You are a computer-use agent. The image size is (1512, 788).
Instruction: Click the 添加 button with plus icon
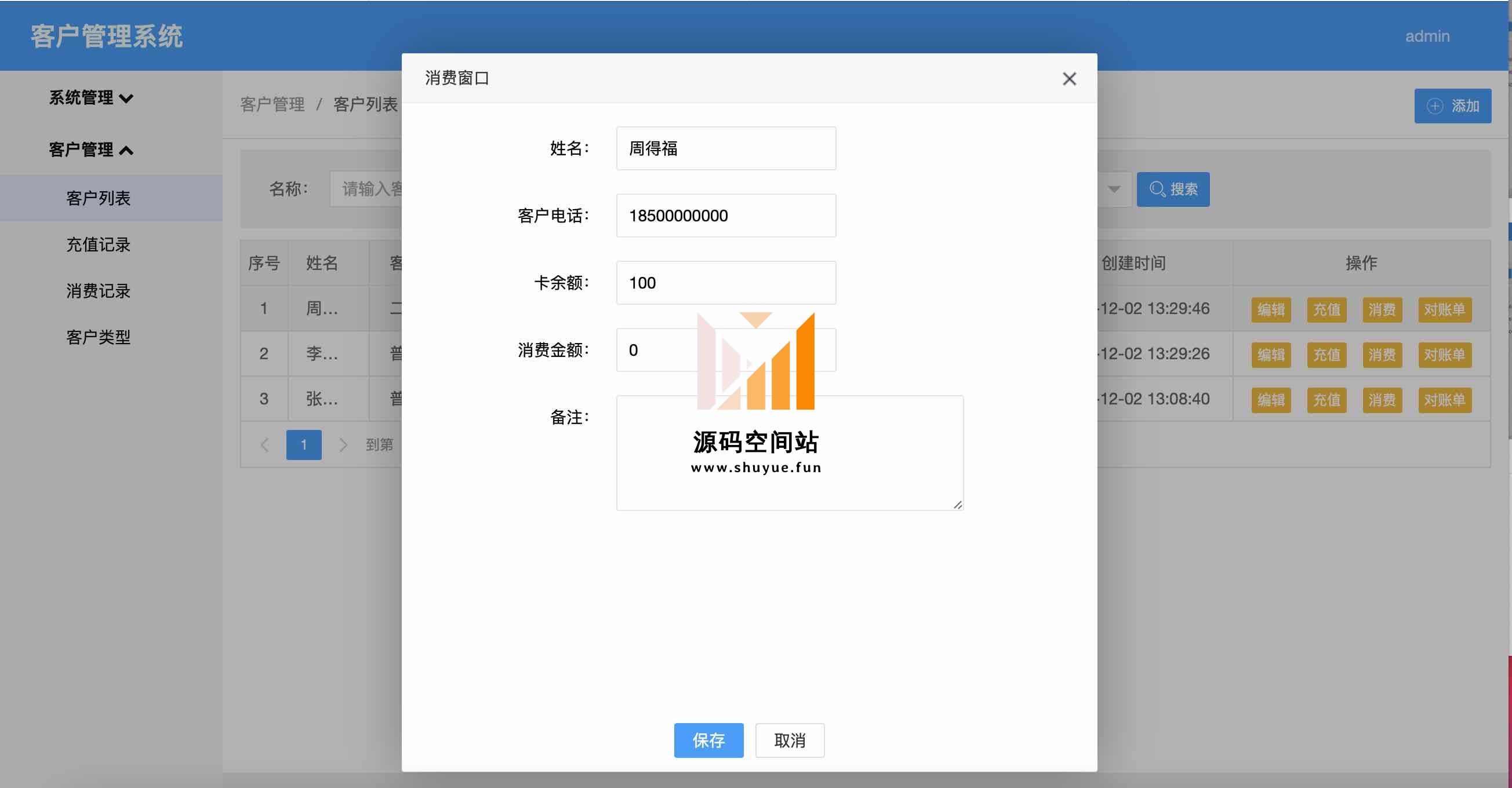pos(1452,105)
